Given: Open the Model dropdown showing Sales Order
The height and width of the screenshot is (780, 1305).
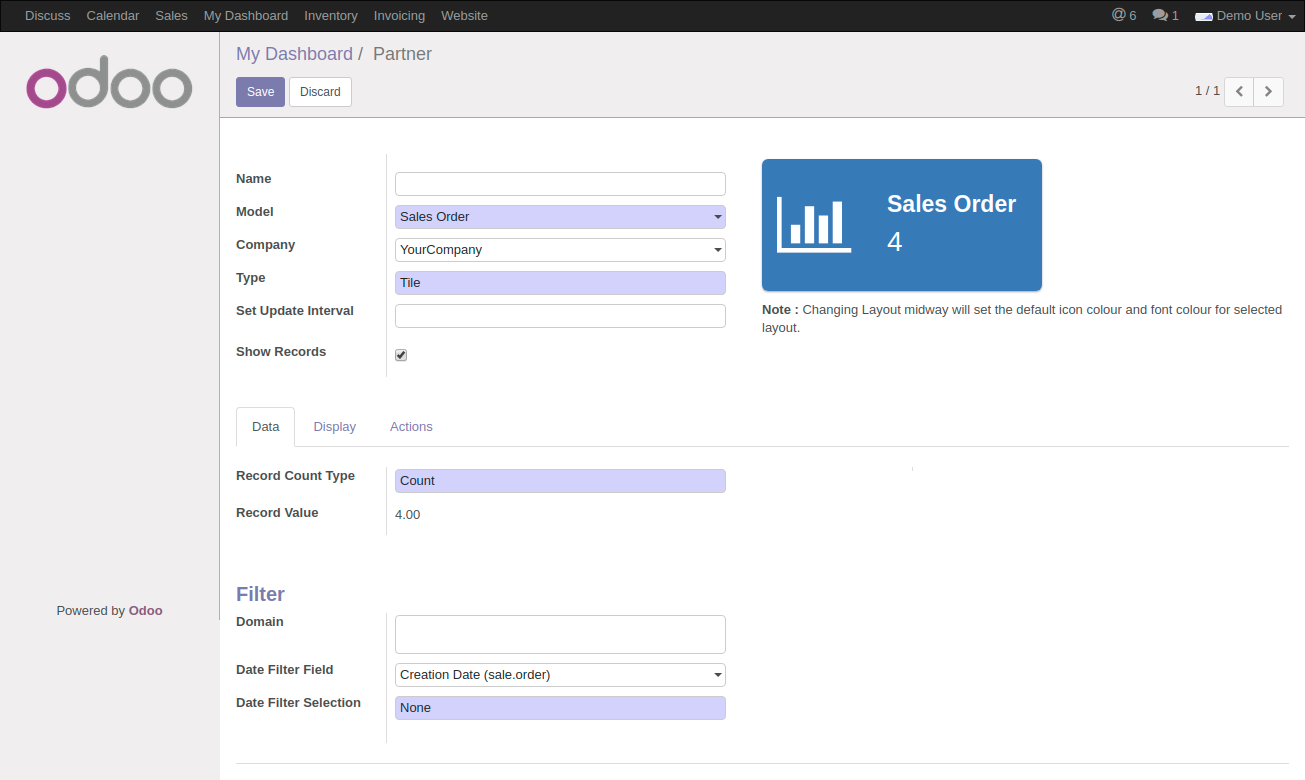Looking at the screenshot, I should [560, 217].
